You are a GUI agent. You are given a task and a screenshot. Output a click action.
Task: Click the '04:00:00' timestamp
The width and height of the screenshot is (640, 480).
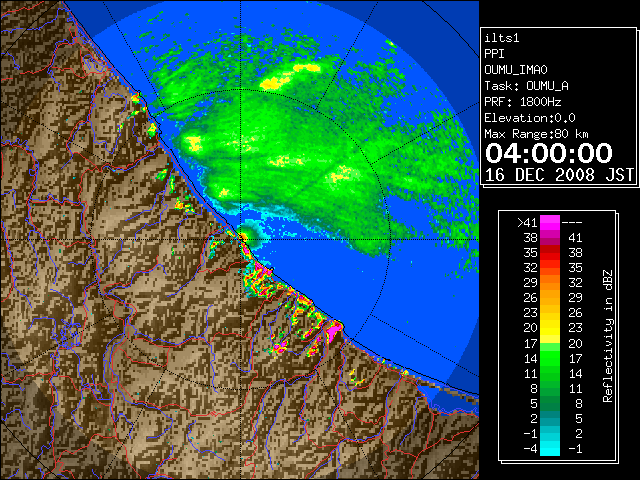point(549,153)
